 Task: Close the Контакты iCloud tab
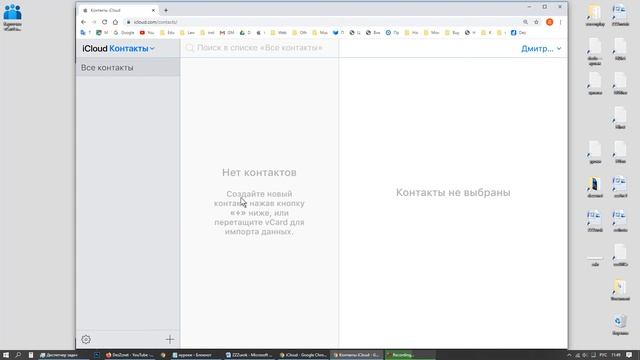153,10
